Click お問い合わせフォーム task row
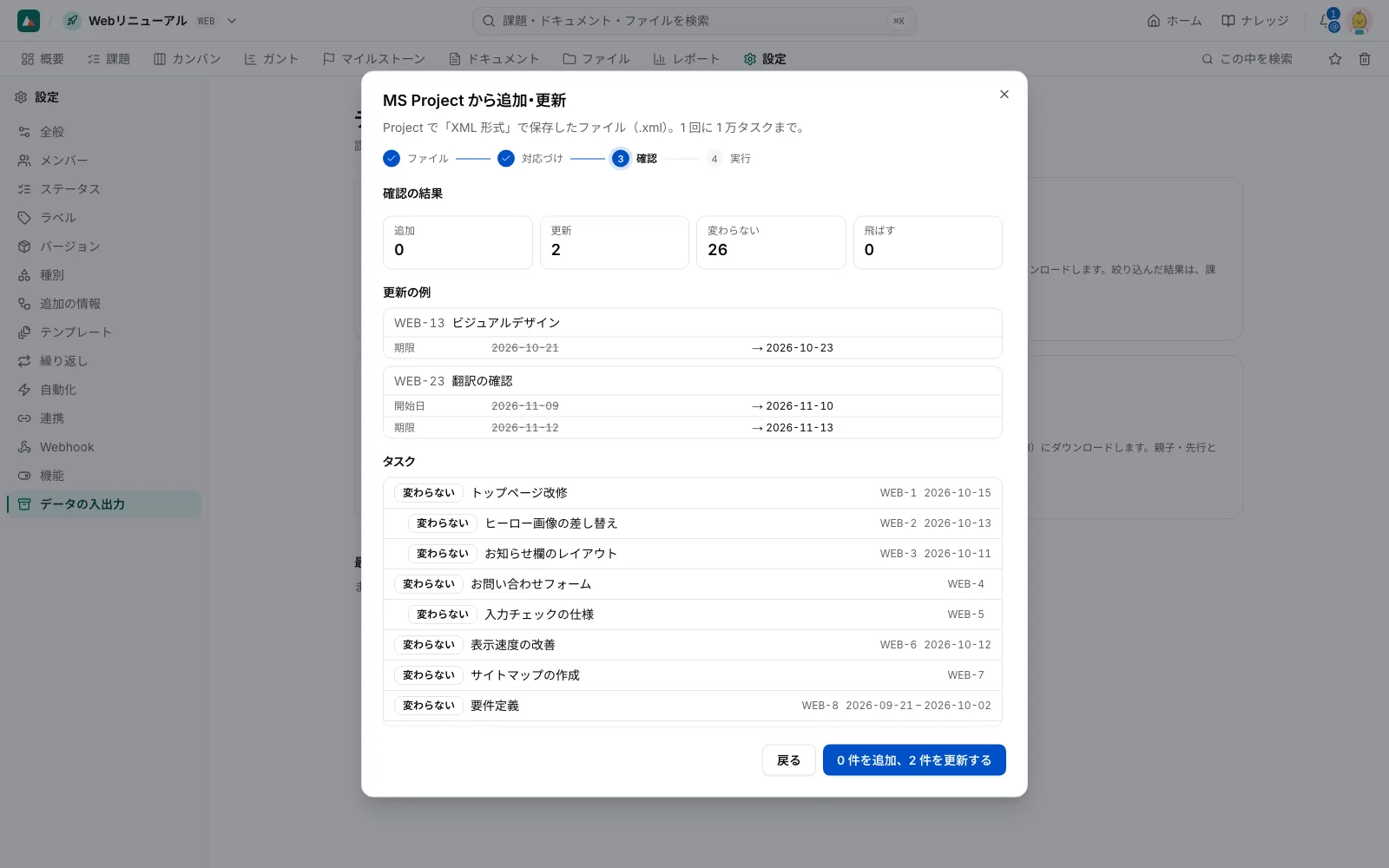Screen dimensions: 1389x868 coord(693,584)
